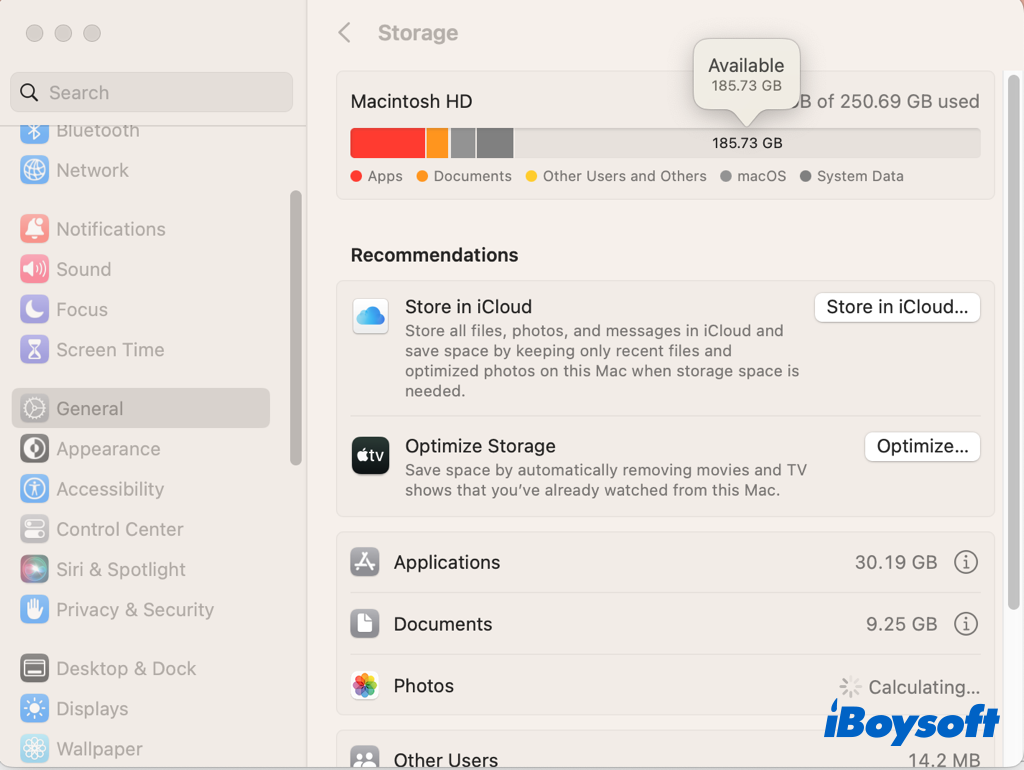Open Notifications bell icon in sidebar
1024x770 pixels.
[34, 229]
